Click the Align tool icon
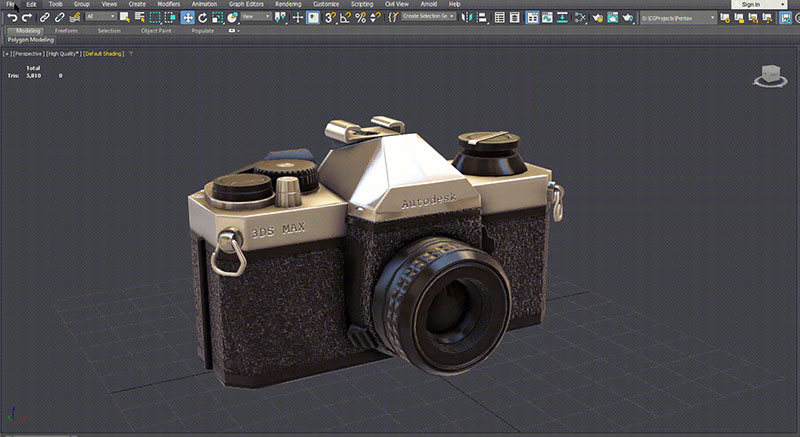 (x=482, y=18)
